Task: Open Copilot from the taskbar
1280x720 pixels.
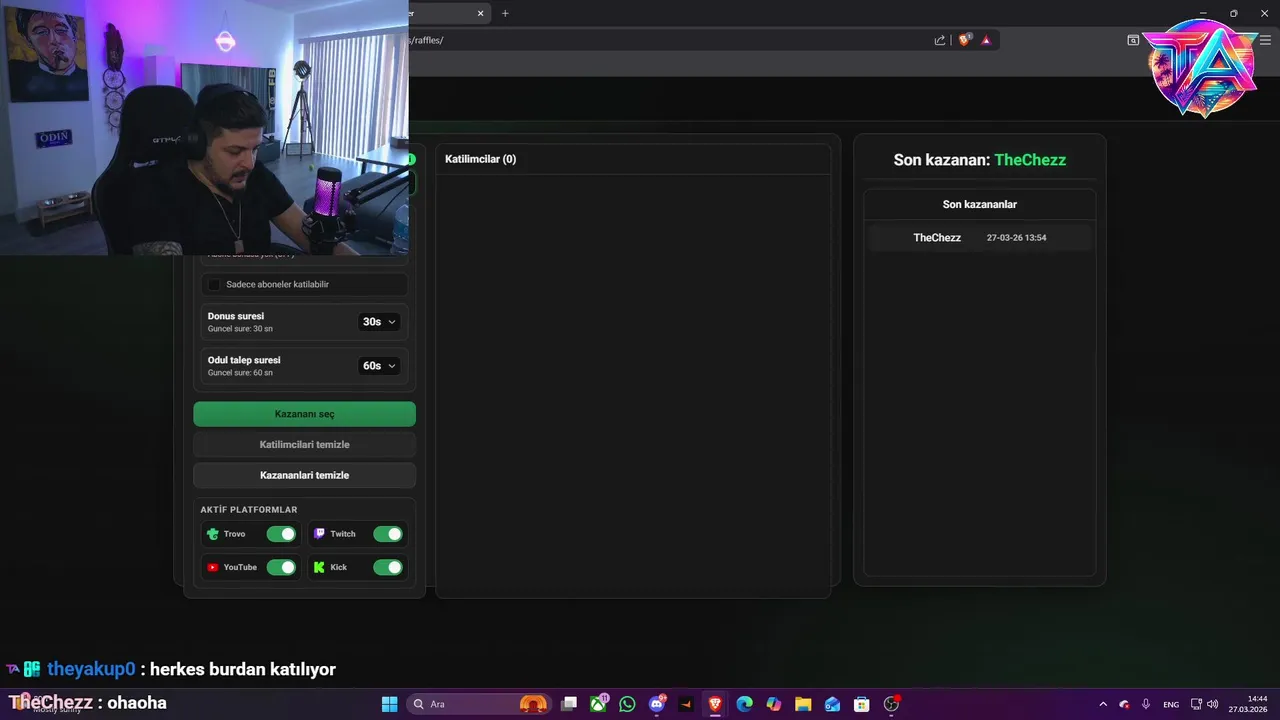Action: (x=773, y=704)
